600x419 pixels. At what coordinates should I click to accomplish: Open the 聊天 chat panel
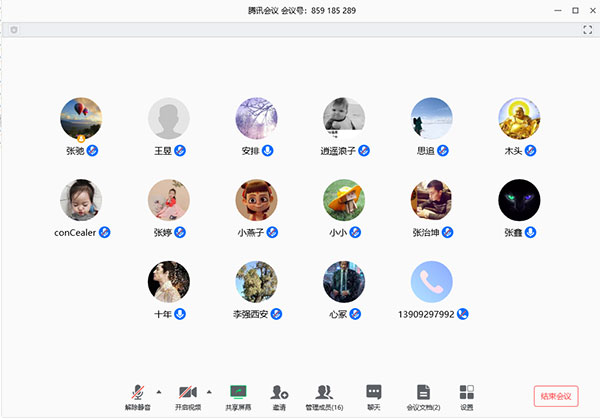tap(373, 392)
